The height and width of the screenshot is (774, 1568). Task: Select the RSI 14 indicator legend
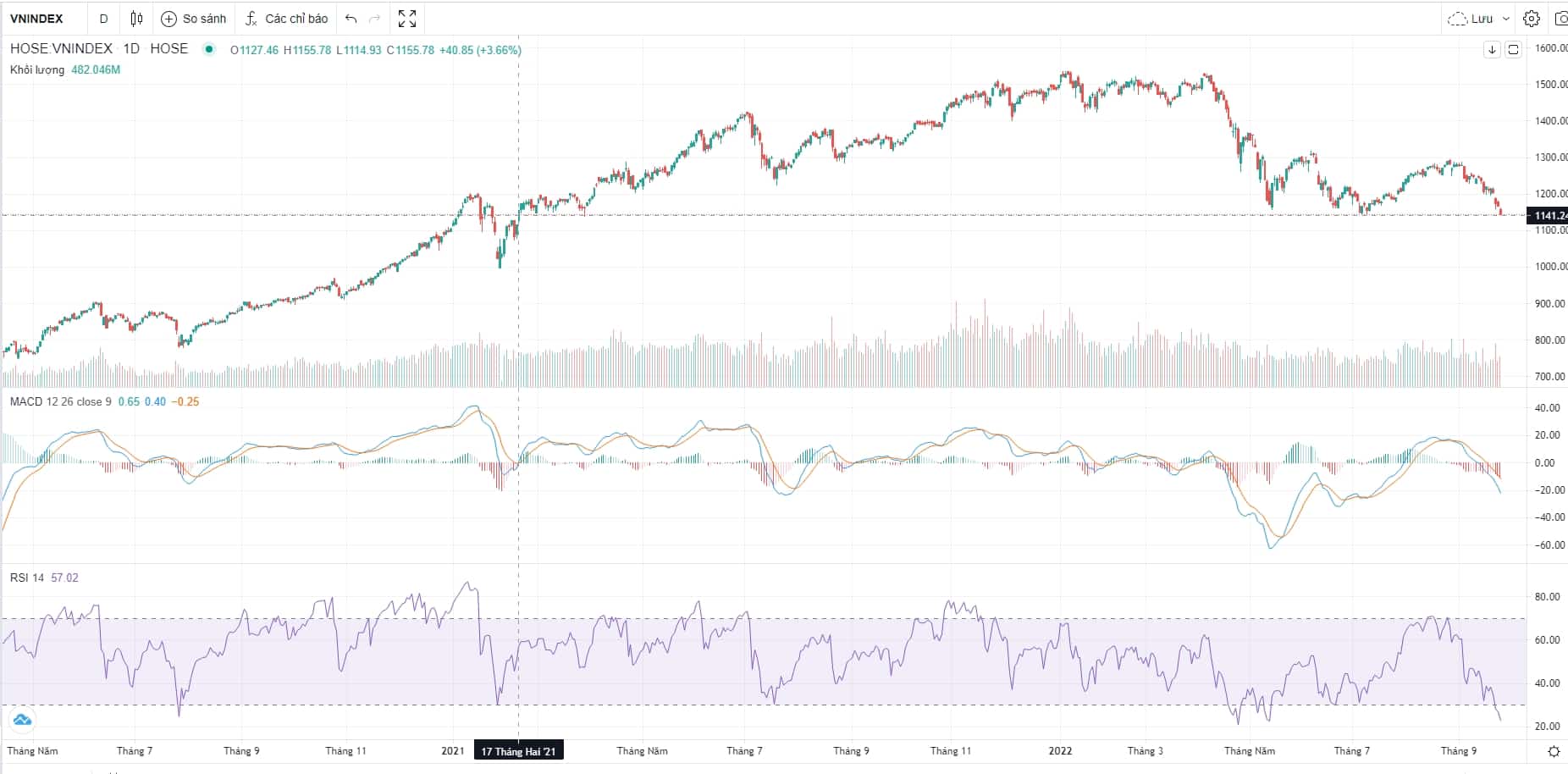(x=26, y=578)
